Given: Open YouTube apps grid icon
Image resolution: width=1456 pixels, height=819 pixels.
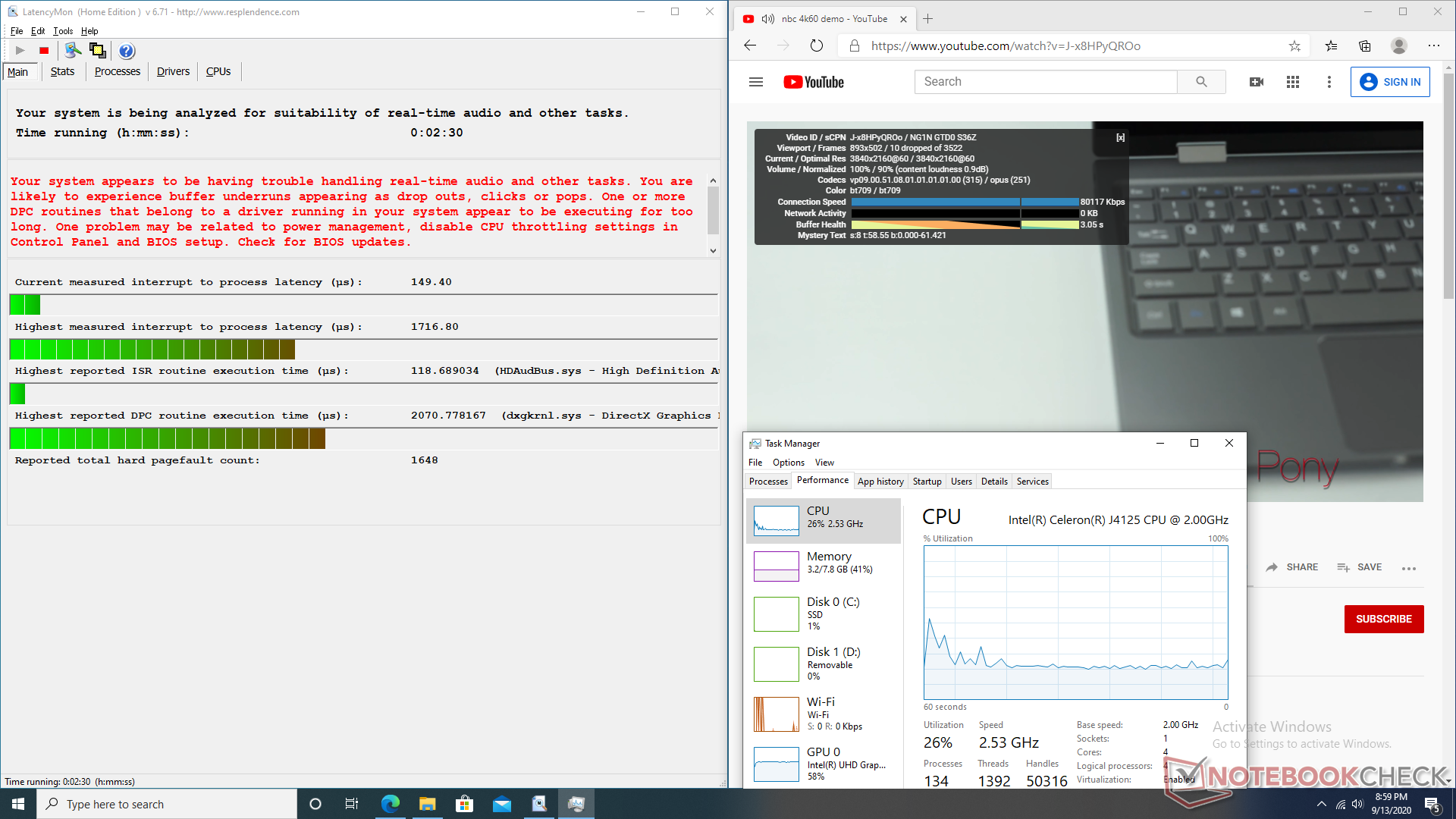Looking at the screenshot, I should (1293, 82).
